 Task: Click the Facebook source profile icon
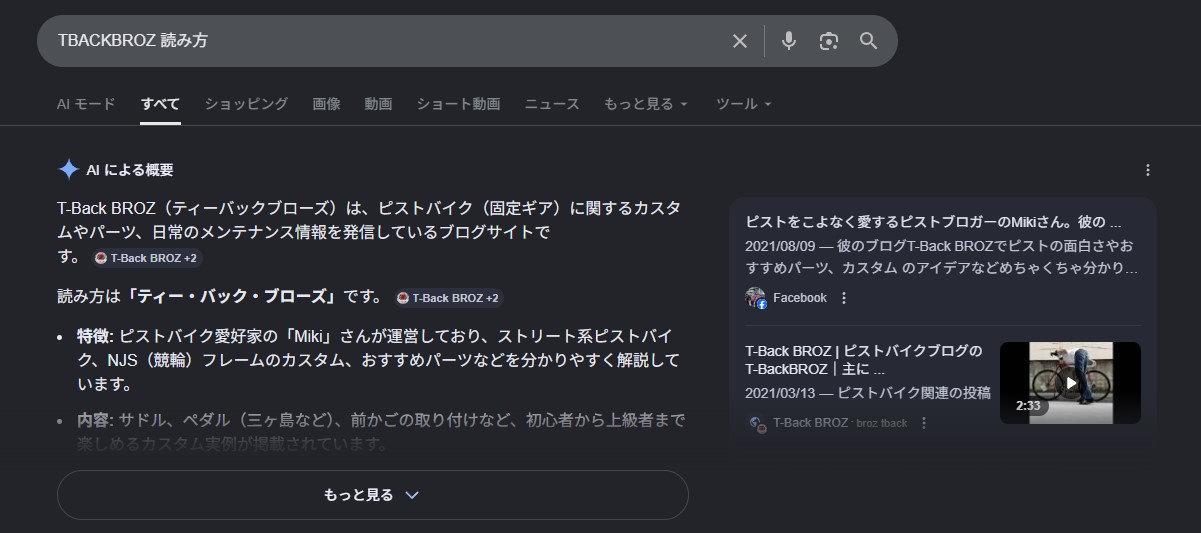756,298
